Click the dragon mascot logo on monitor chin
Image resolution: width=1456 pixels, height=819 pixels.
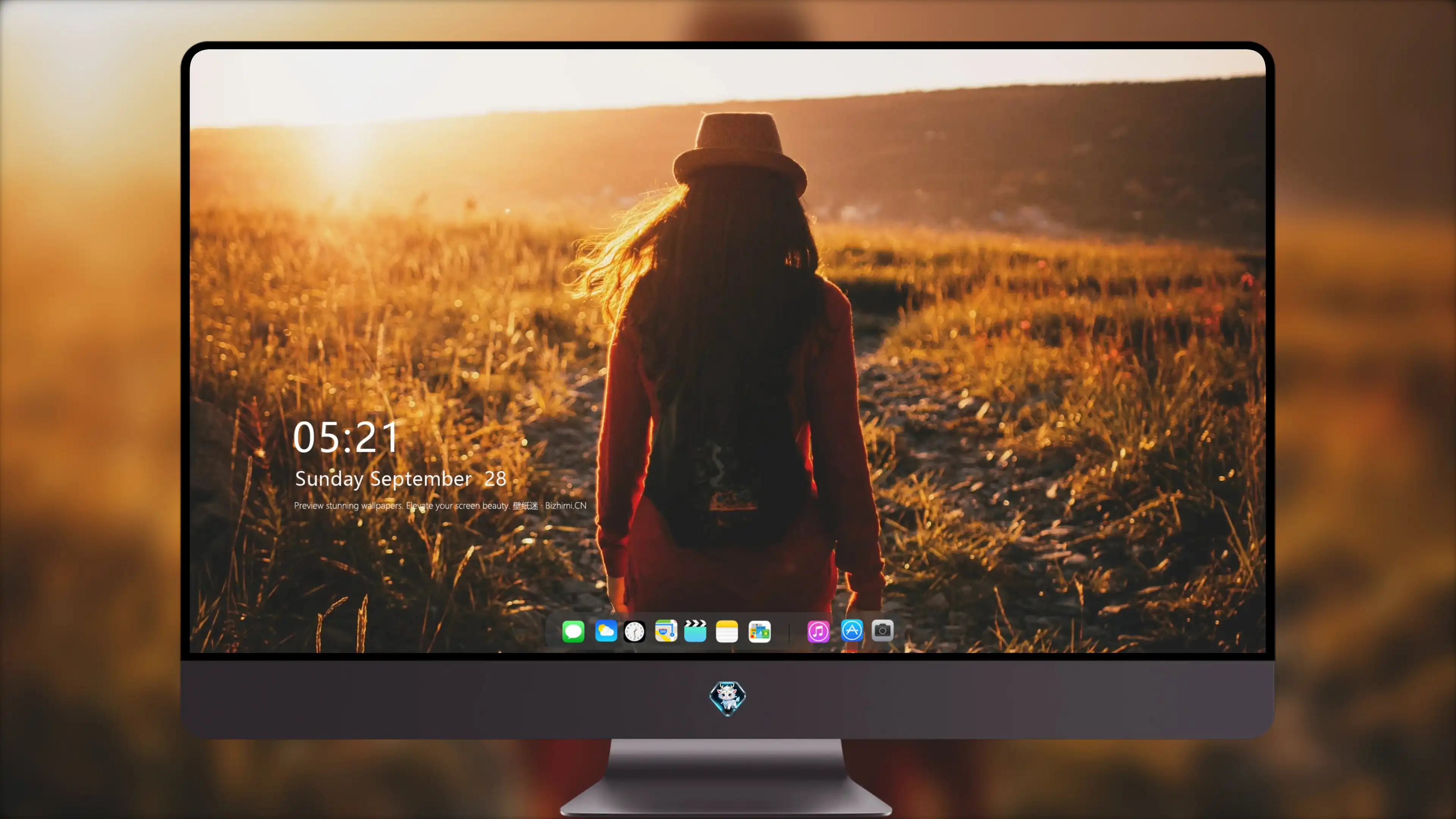(x=728, y=698)
